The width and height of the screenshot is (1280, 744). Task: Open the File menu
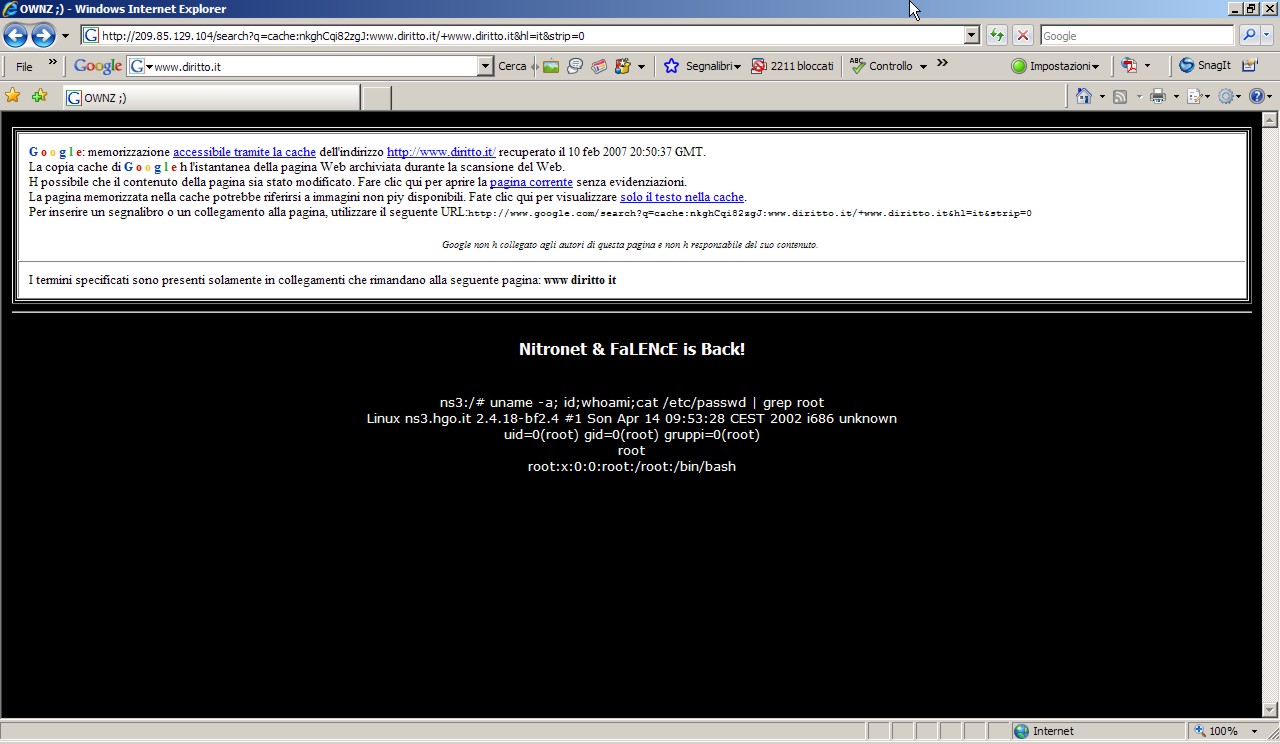(x=24, y=66)
